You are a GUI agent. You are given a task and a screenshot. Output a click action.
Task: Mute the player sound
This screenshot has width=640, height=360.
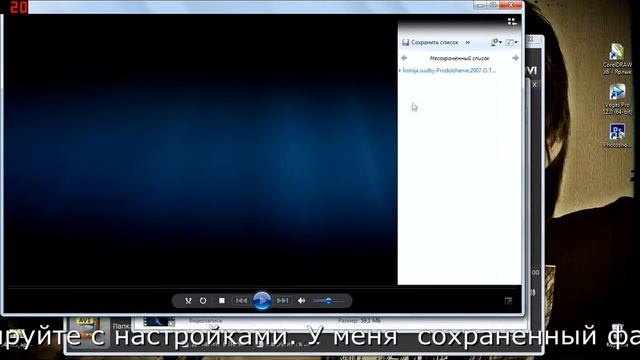301,301
